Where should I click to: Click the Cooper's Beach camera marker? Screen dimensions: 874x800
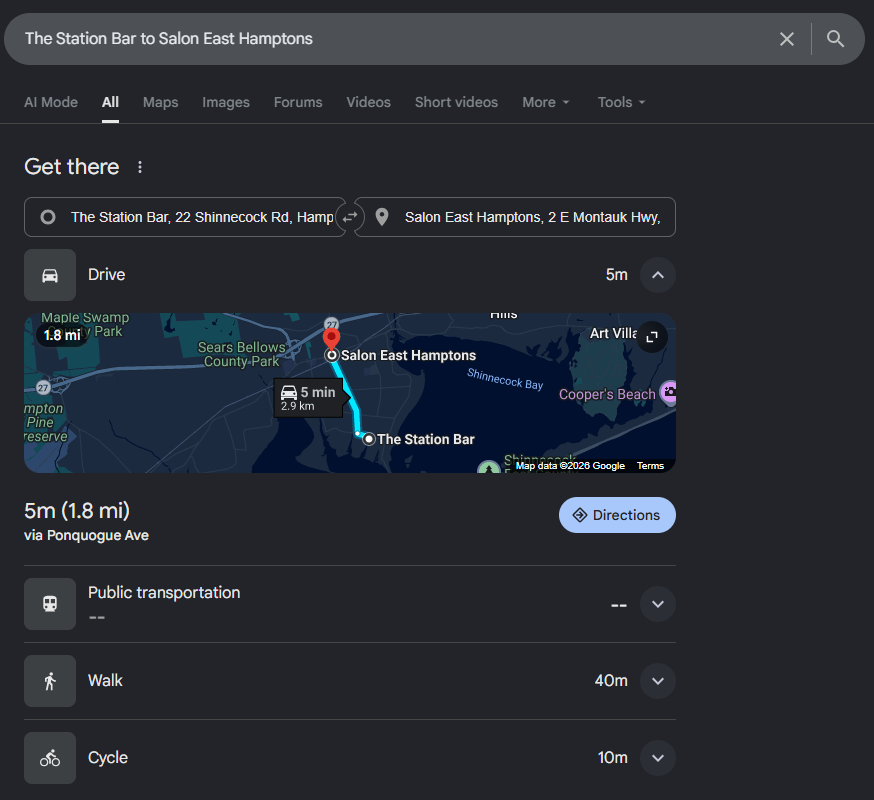coord(669,392)
